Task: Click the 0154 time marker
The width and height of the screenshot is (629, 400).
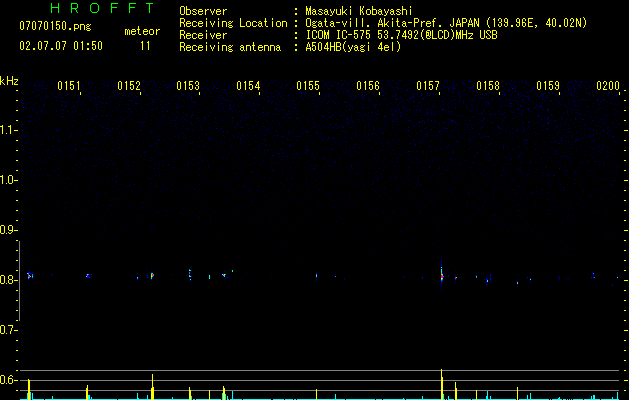Action: click(x=248, y=86)
